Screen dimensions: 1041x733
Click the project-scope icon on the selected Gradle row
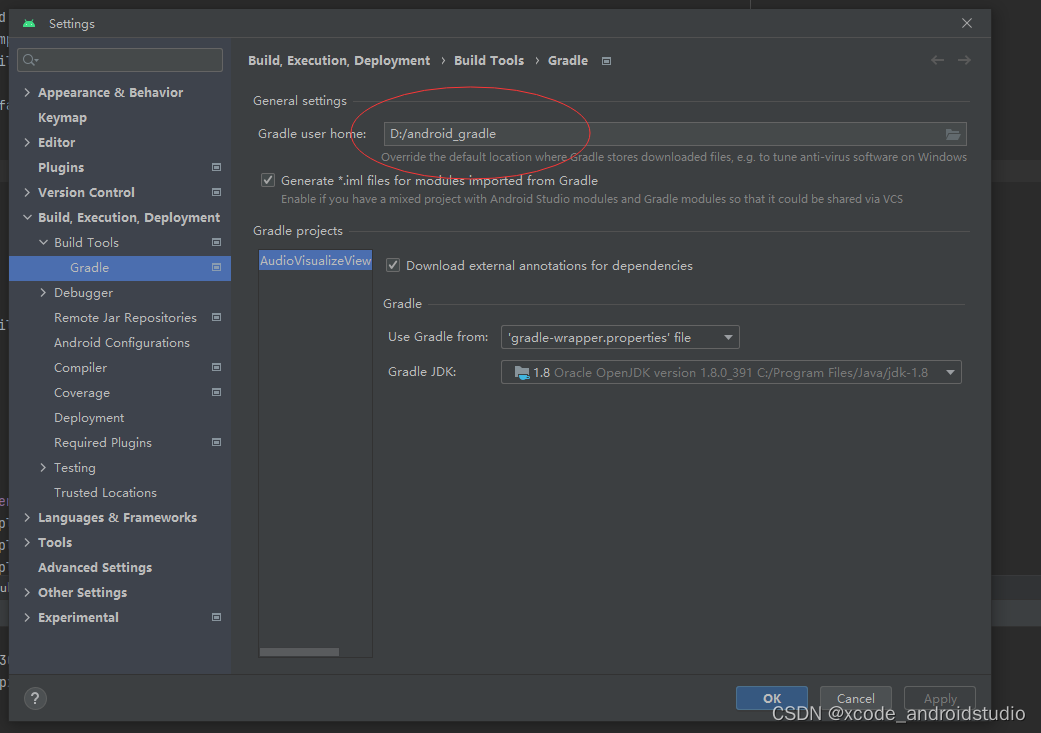tap(216, 268)
